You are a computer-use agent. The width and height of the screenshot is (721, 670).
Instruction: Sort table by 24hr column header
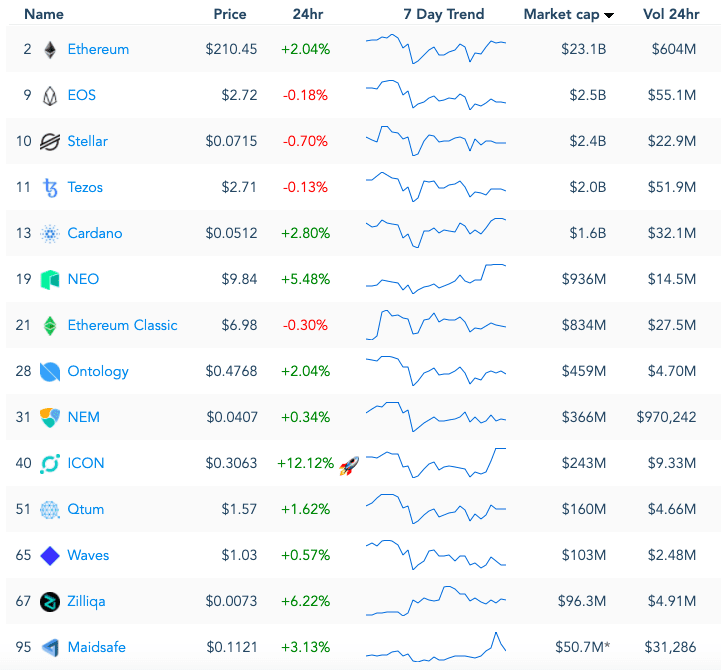pyautogui.click(x=308, y=14)
